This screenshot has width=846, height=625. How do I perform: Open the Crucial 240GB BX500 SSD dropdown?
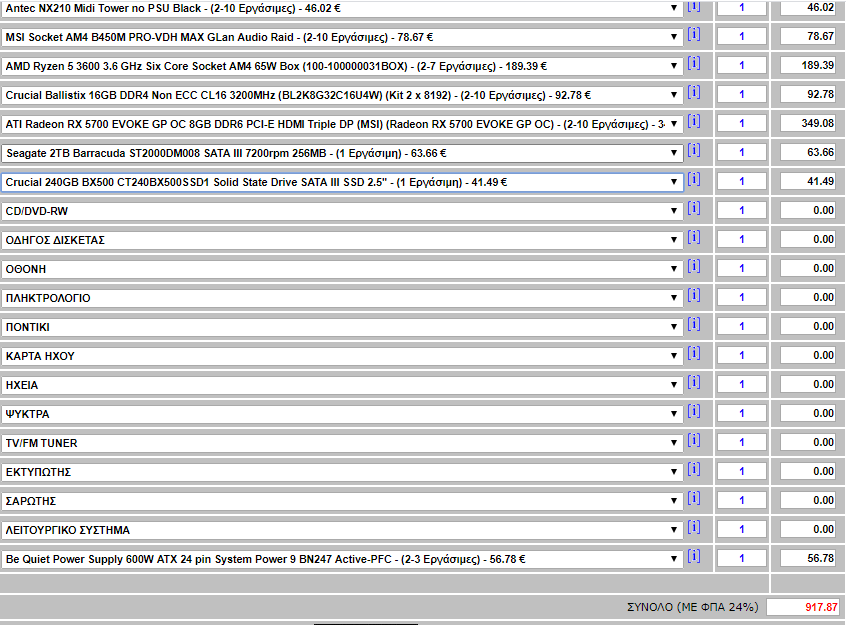[342, 182]
